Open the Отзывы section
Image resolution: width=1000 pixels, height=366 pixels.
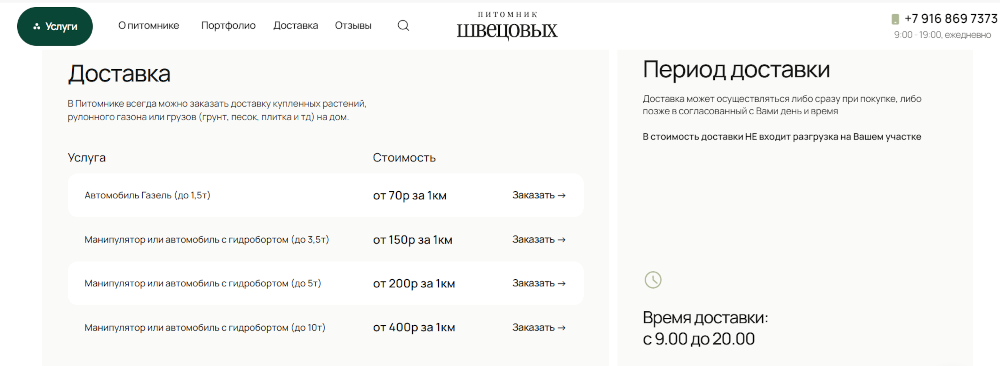click(353, 26)
